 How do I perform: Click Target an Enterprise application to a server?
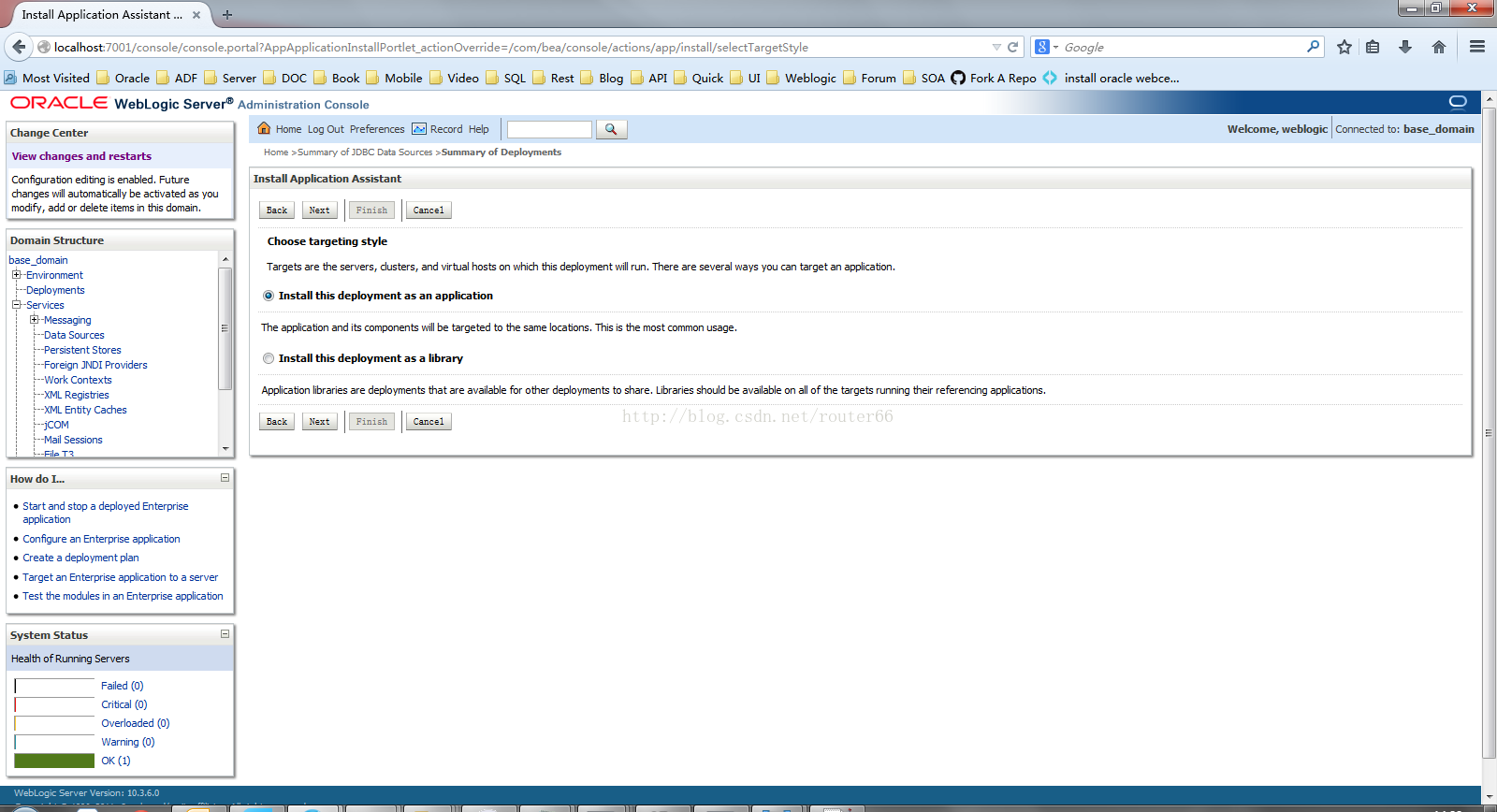click(x=121, y=577)
